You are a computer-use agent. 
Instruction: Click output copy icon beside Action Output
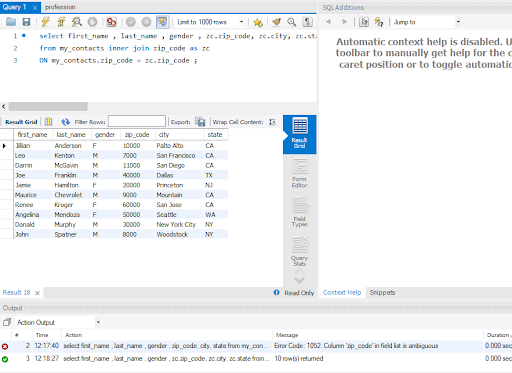pyautogui.click(x=7, y=322)
